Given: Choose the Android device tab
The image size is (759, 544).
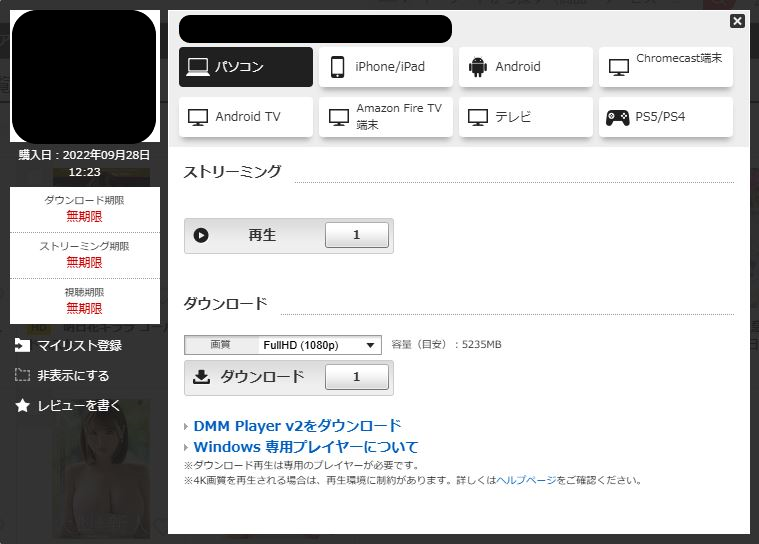Looking at the screenshot, I should [526, 67].
